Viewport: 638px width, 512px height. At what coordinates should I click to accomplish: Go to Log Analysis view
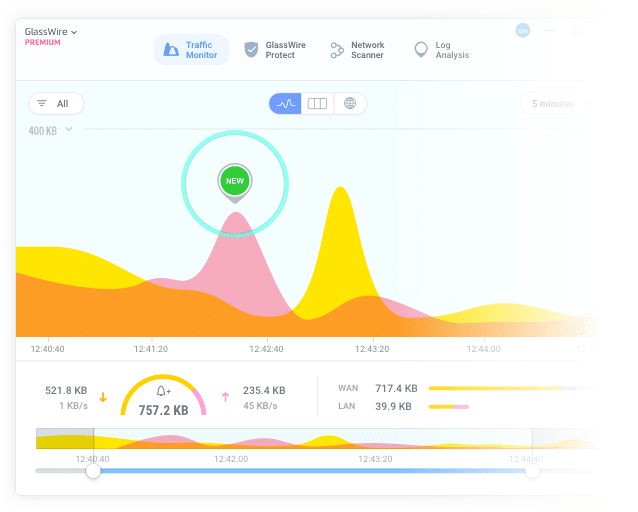(440, 50)
